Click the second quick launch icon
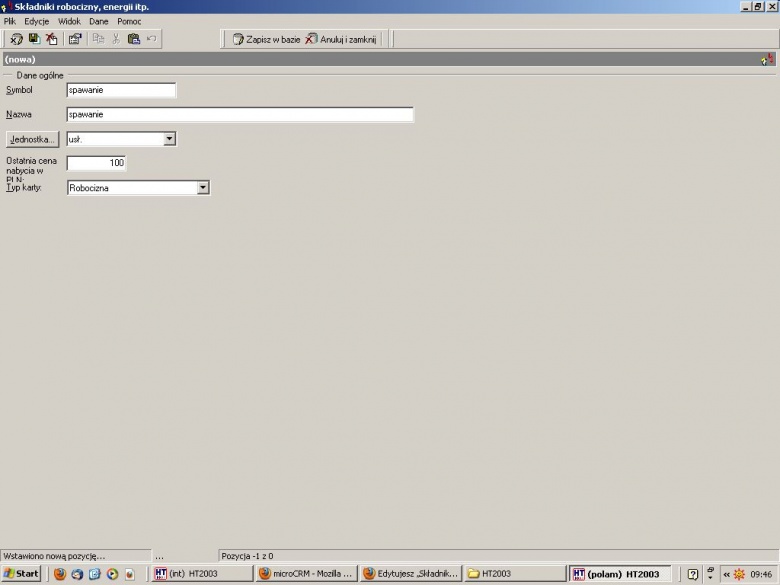Screen dimensions: 780x585 pos(77,574)
